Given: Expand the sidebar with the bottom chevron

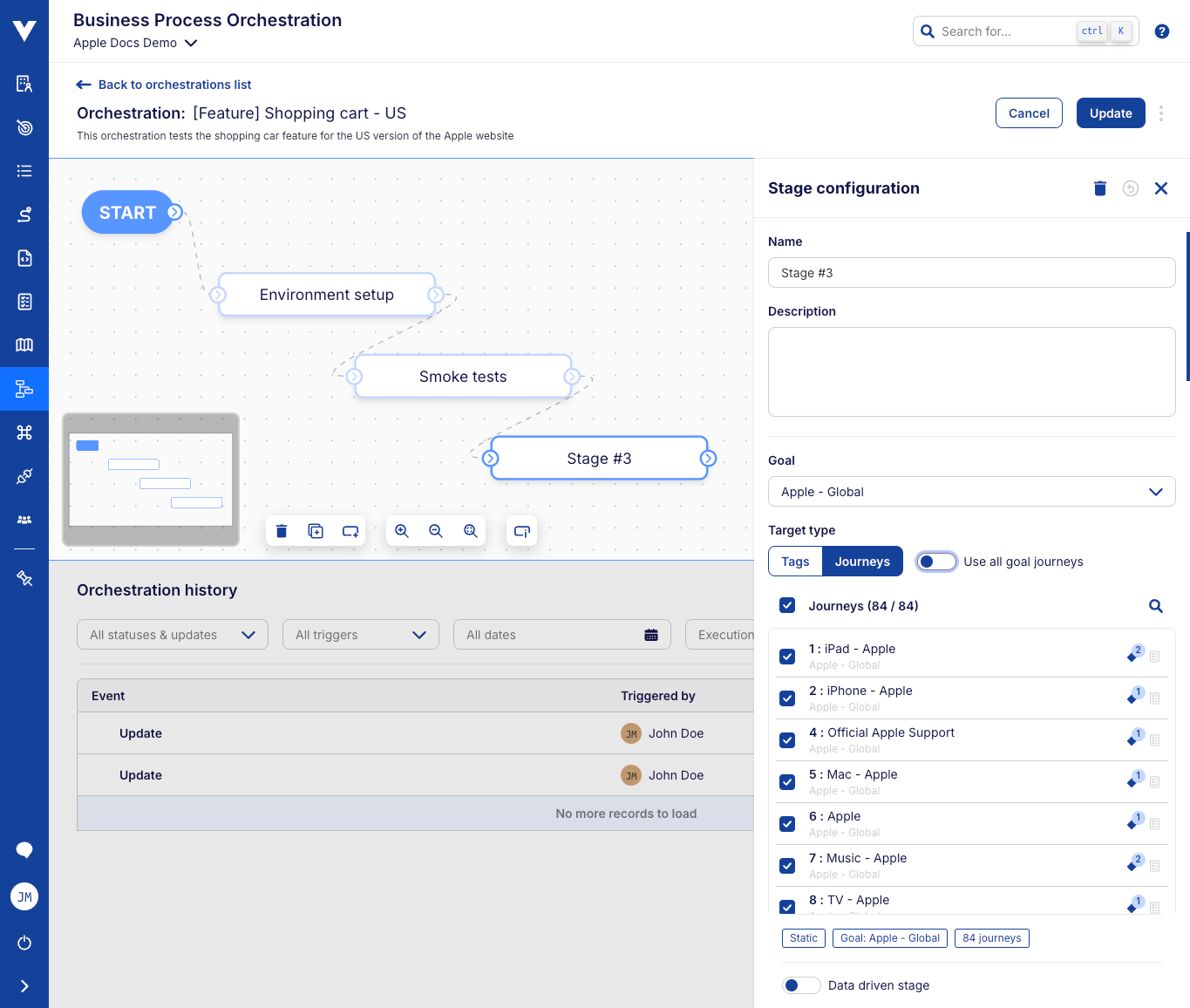Looking at the screenshot, I should pos(24,986).
